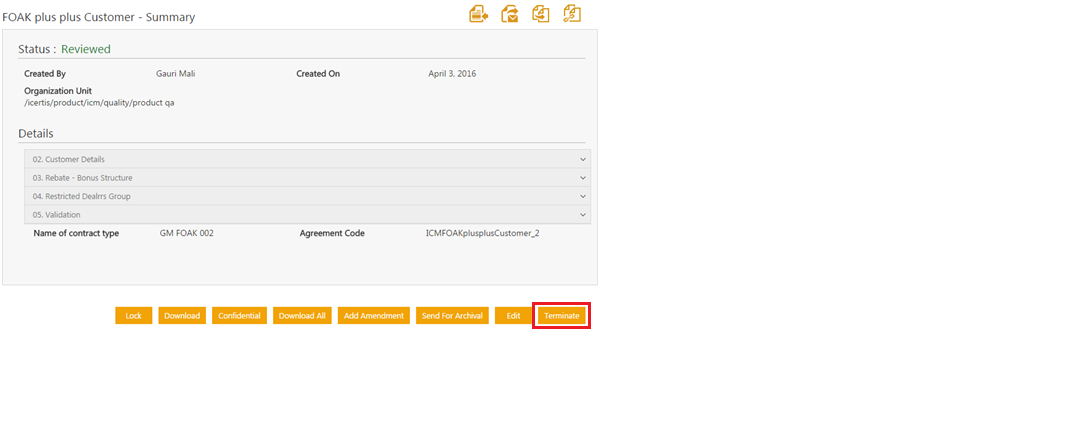
Task: Click '04. Restricted Dealrrs Group' header text
Action: [81, 196]
